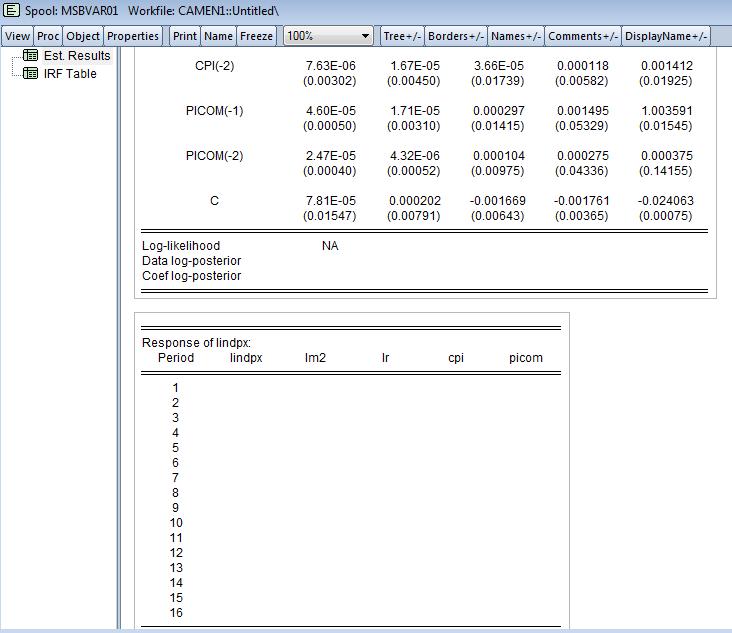Open the Proc menu

48,36
